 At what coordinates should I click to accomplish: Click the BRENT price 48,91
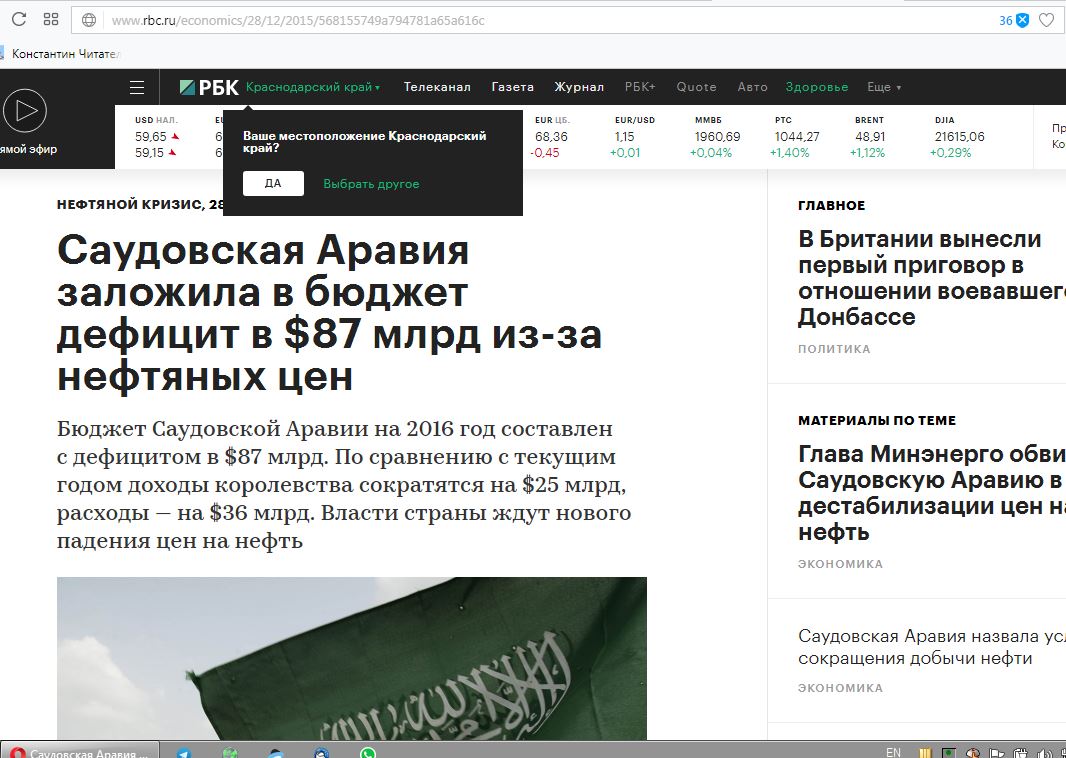point(870,137)
